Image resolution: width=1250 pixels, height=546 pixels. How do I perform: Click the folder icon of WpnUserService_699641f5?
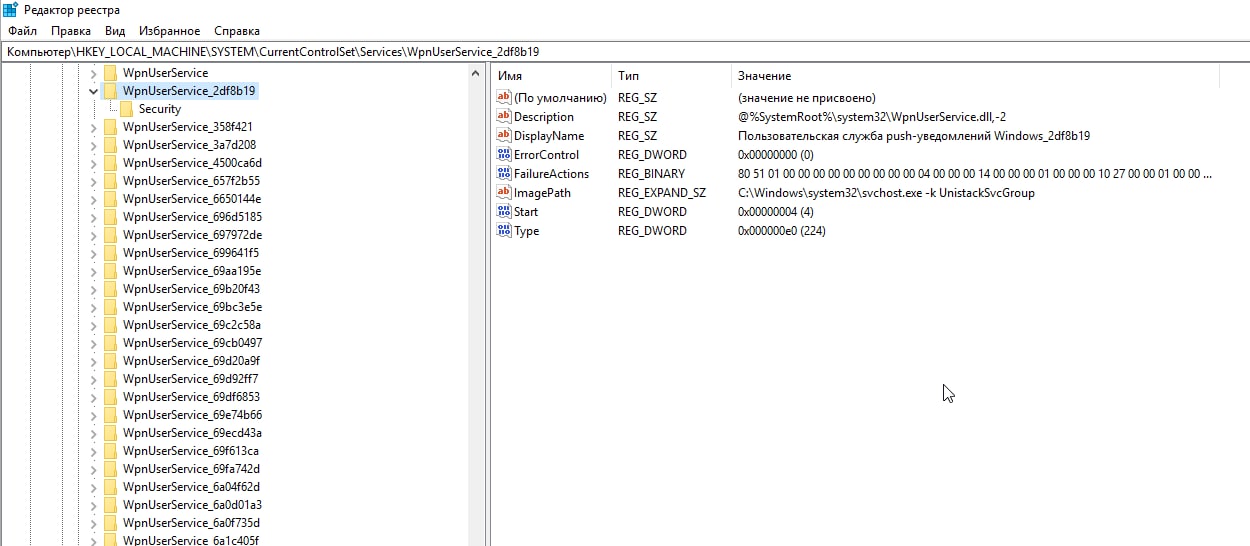click(x=110, y=253)
